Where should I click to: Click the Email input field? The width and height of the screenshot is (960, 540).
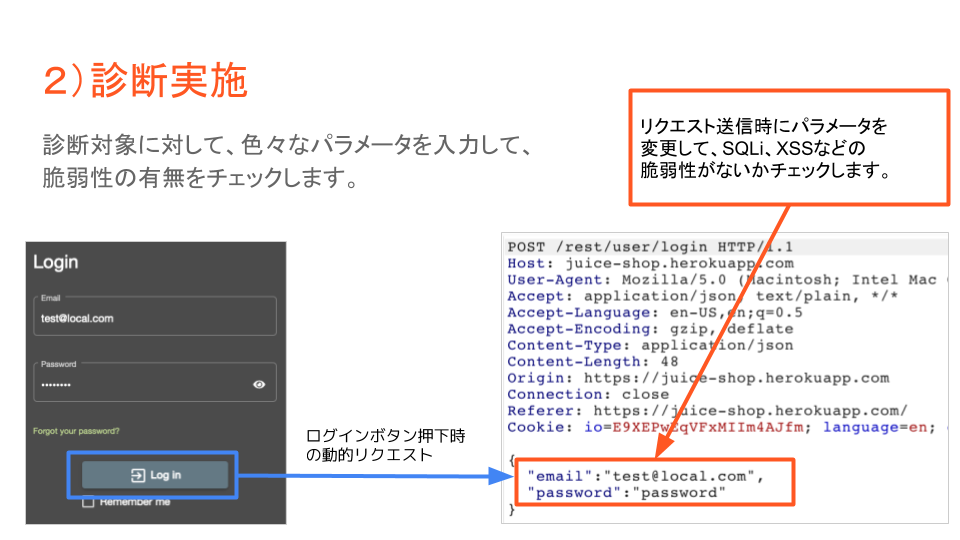155,316
